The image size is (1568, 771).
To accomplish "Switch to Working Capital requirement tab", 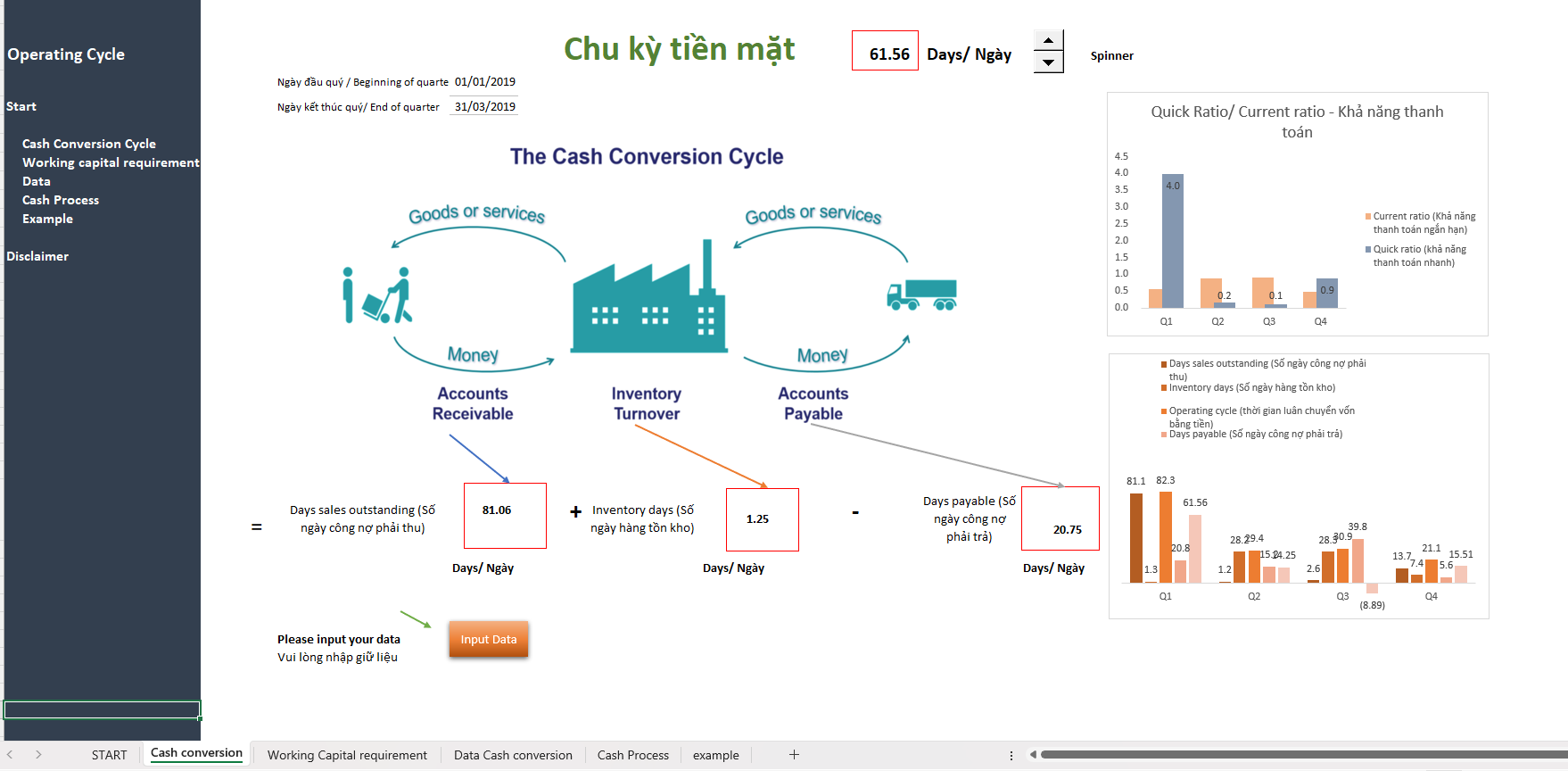I will pos(347,755).
